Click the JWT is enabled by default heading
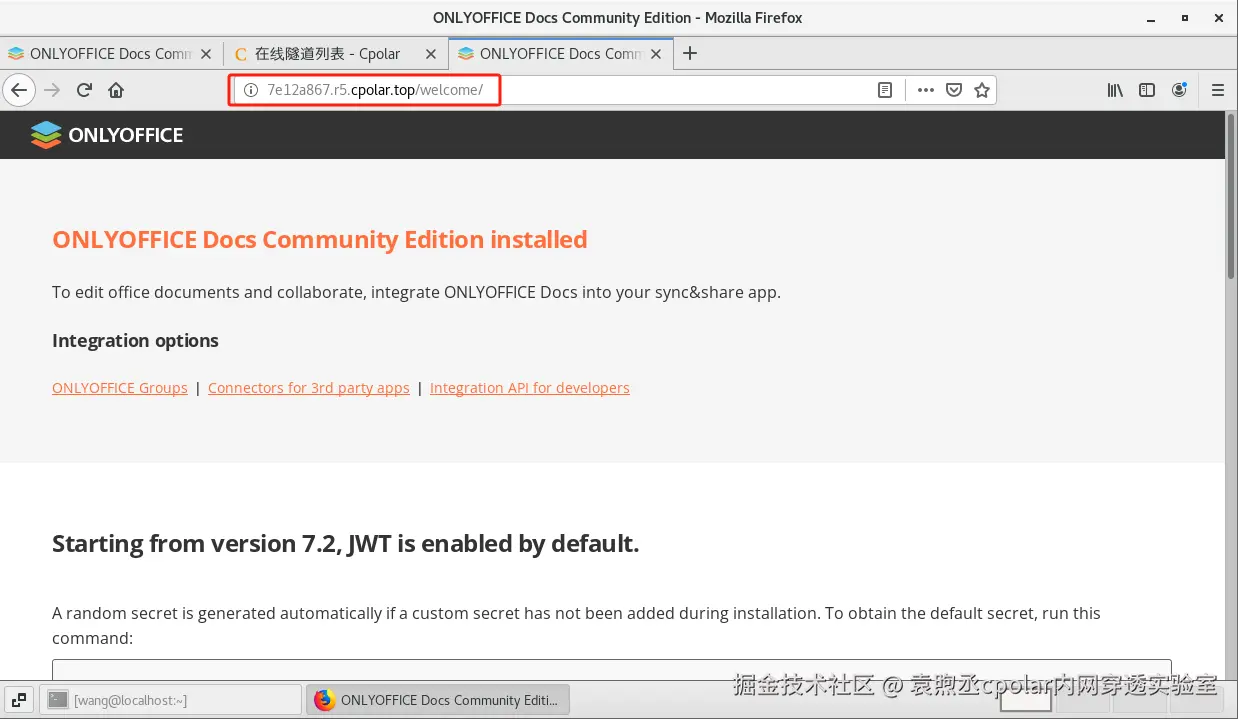Image resolution: width=1238 pixels, height=719 pixels. point(345,544)
